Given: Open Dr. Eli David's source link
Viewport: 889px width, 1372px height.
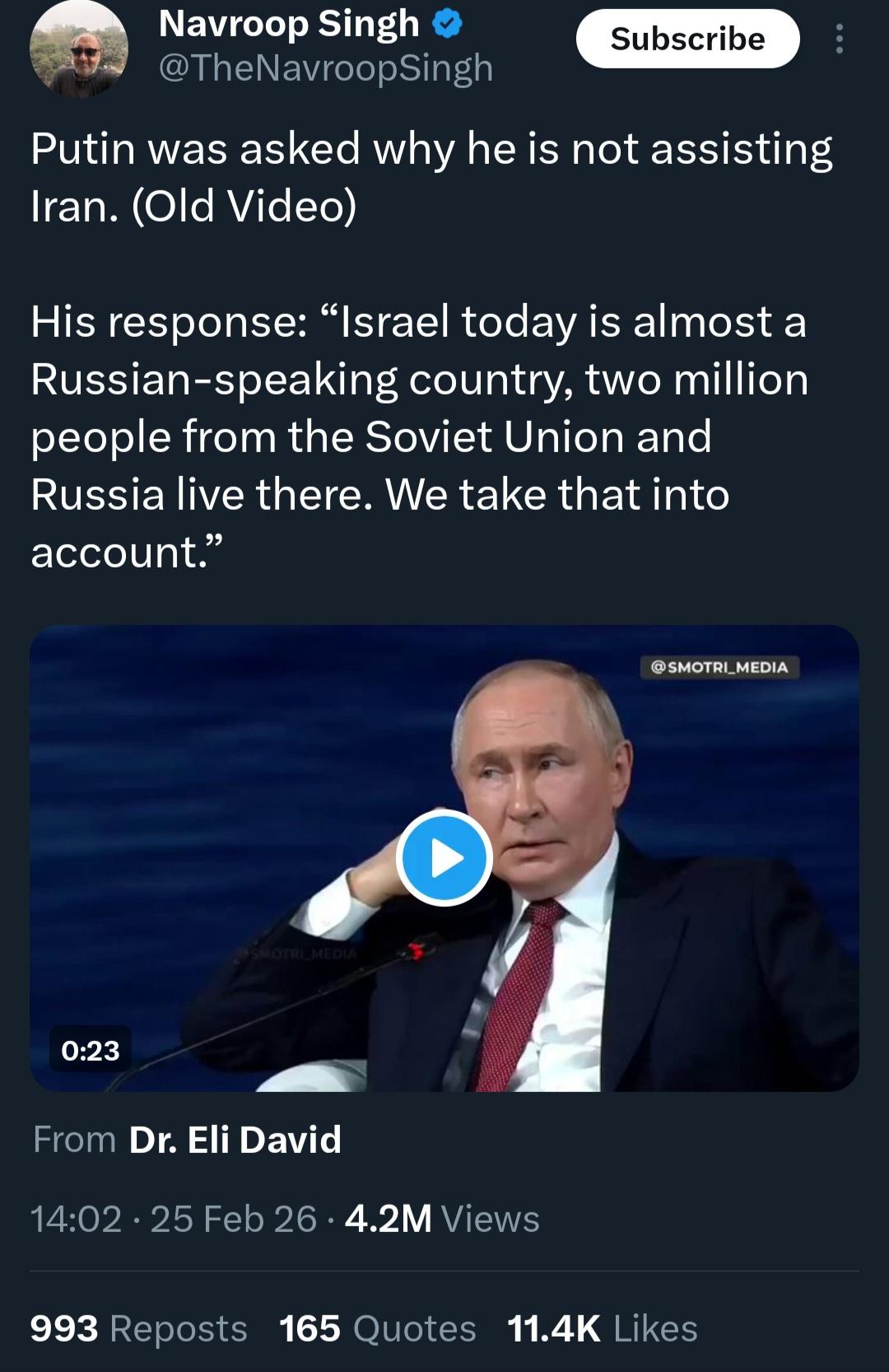Looking at the screenshot, I should point(235,1140).
